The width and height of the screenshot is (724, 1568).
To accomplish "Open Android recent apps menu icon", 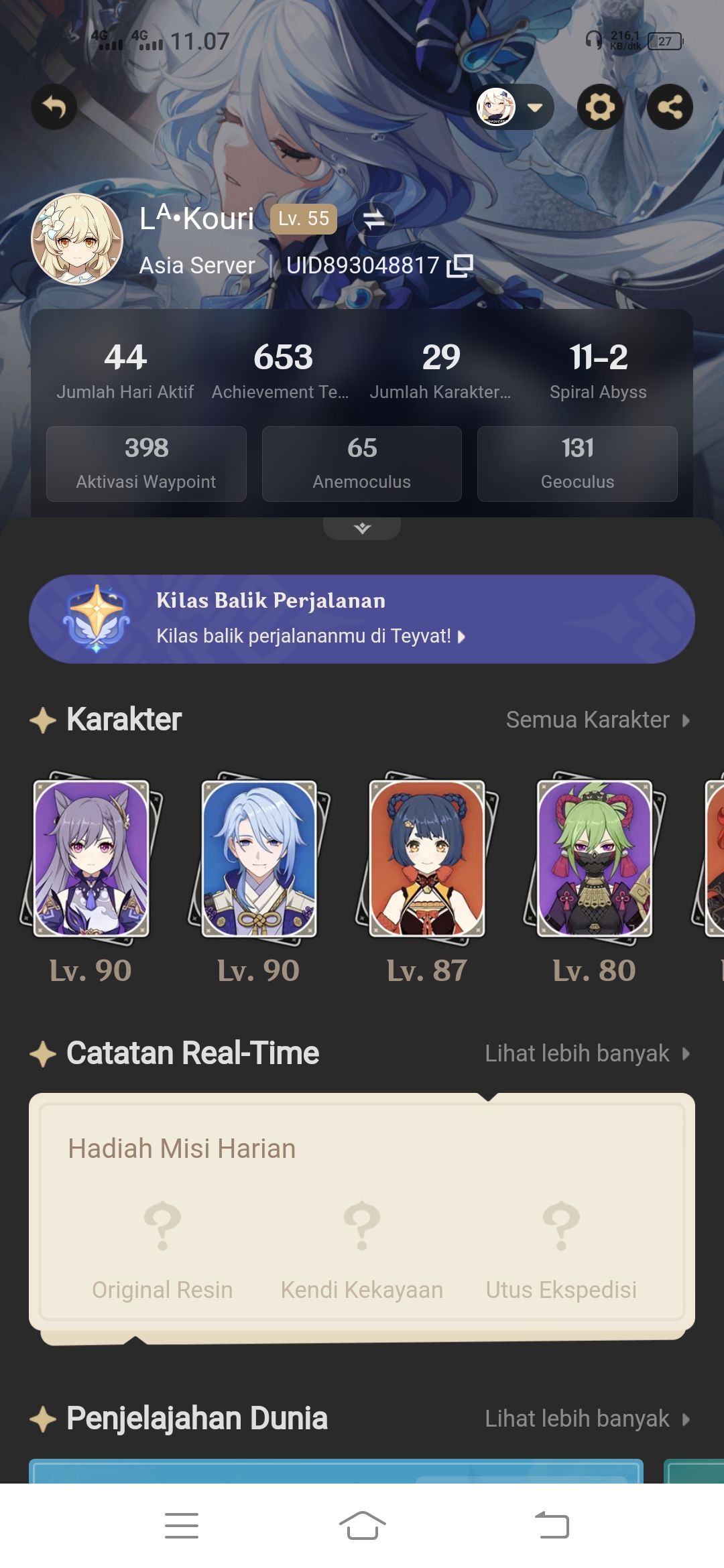I will tap(181, 1526).
